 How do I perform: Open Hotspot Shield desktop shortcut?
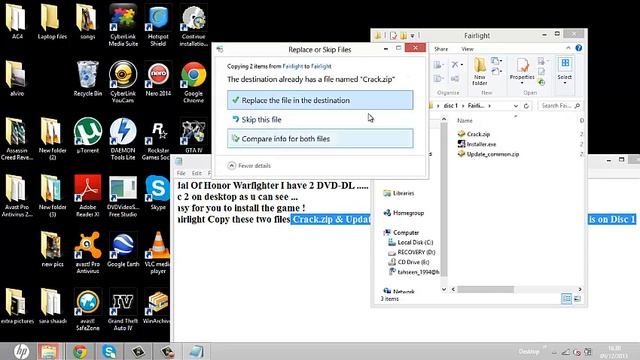tap(158, 25)
